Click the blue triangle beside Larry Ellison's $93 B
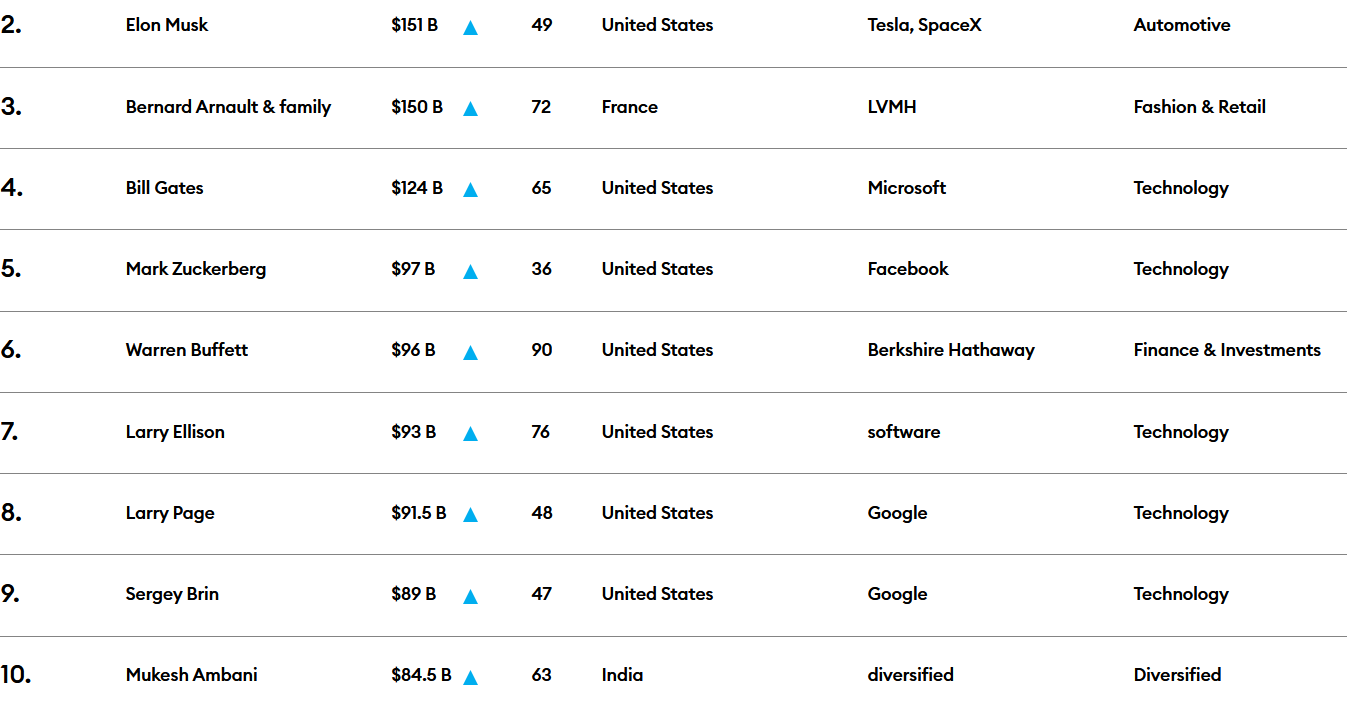Image resolution: width=1347 pixels, height=707 pixels. tap(470, 434)
